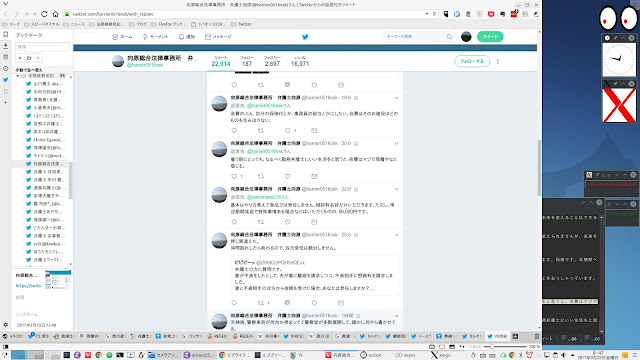The width and height of the screenshot is (640, 360).
Task: Switch to the いいね 16,071 profile tab
Action: click(x=300, y=61)
